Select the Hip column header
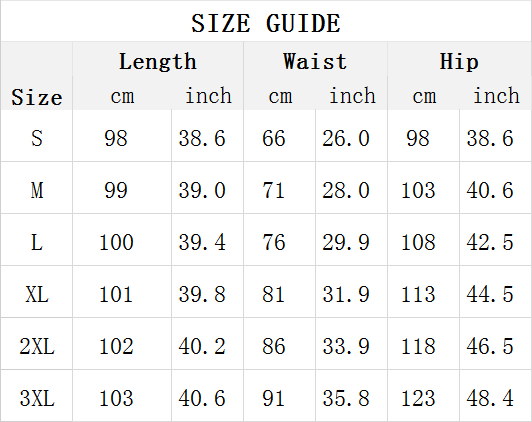Screen dimensions: 532x422 459,61
